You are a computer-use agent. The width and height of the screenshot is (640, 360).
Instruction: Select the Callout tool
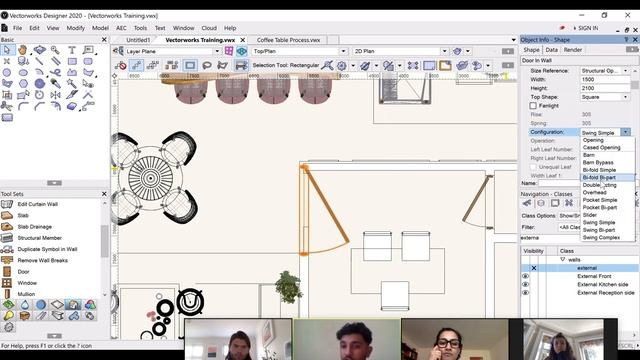click(x=88, y=50)
